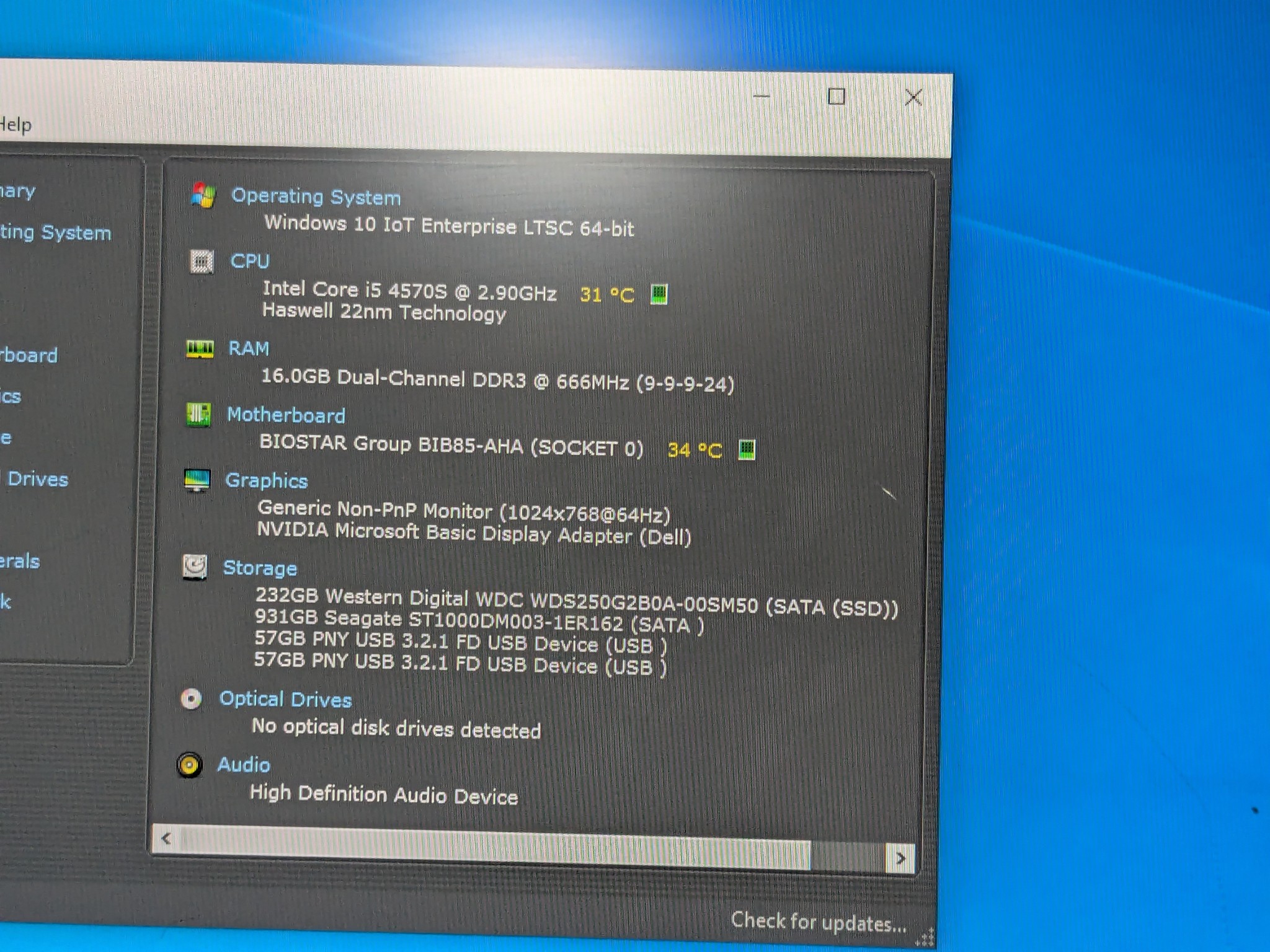Click the CPU temperature value 31 °C
The width and height of the screenshot is (1270, 952).
point(607,295)
